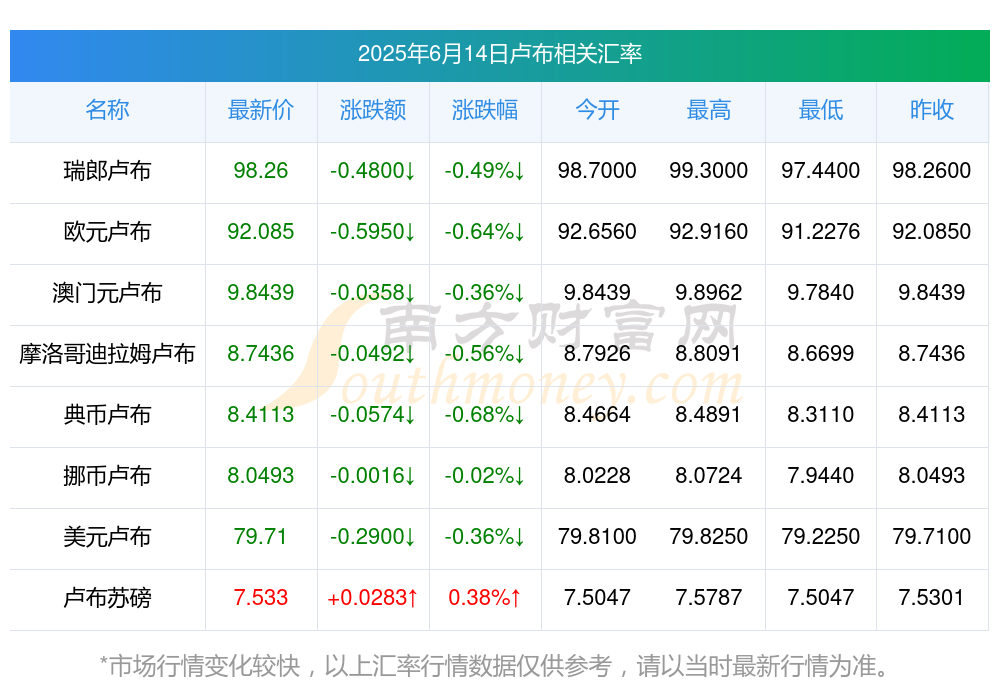Click change value -0.2900↓
This screenshot has height=698, width=1000.
click(373, 537)
